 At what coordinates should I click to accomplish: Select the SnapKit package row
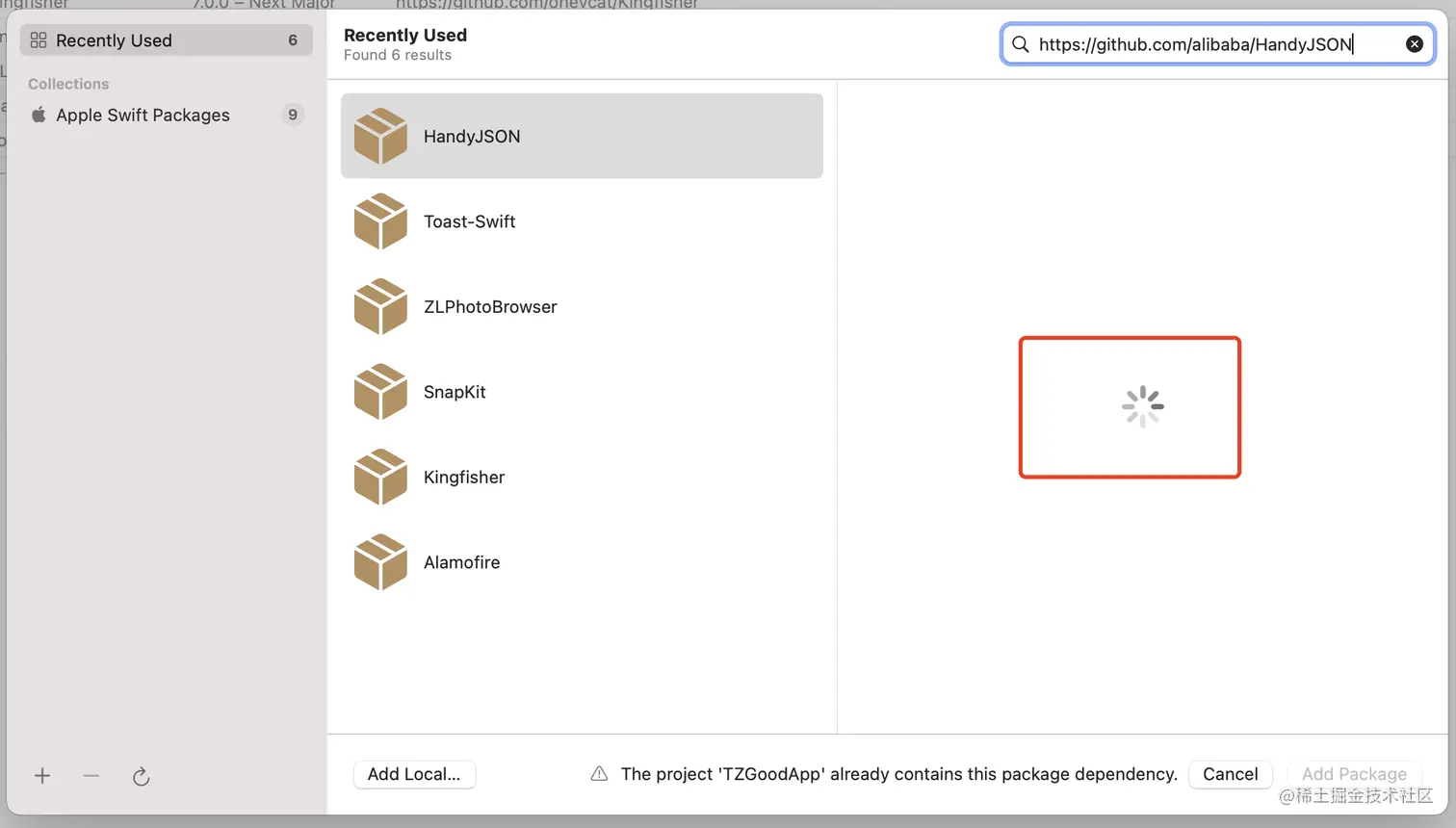tap(582, 392)
